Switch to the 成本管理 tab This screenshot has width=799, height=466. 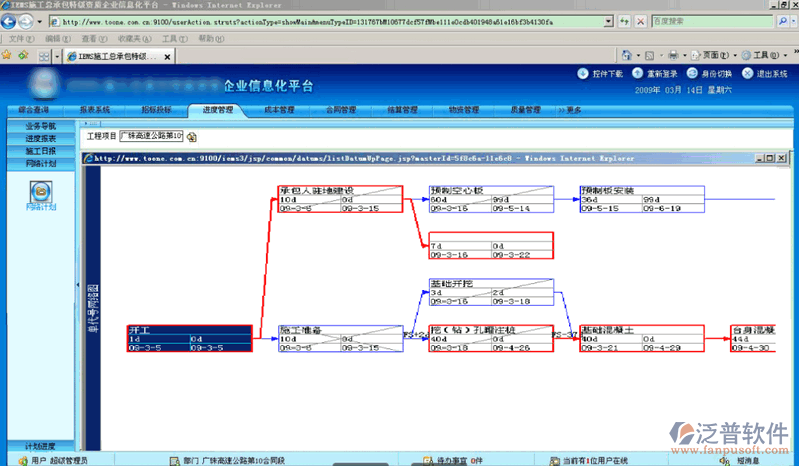pyautogui.click(x=279, y=110)
